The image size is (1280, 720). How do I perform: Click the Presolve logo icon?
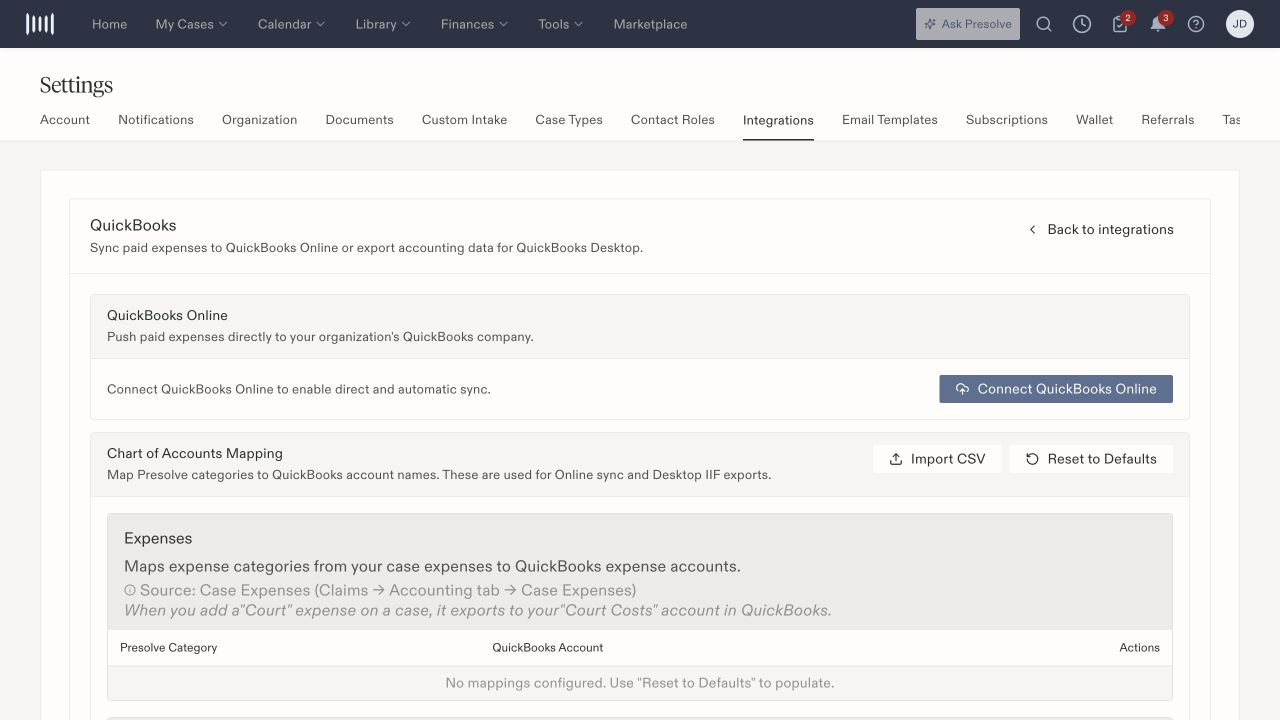[x=40, y=24]
